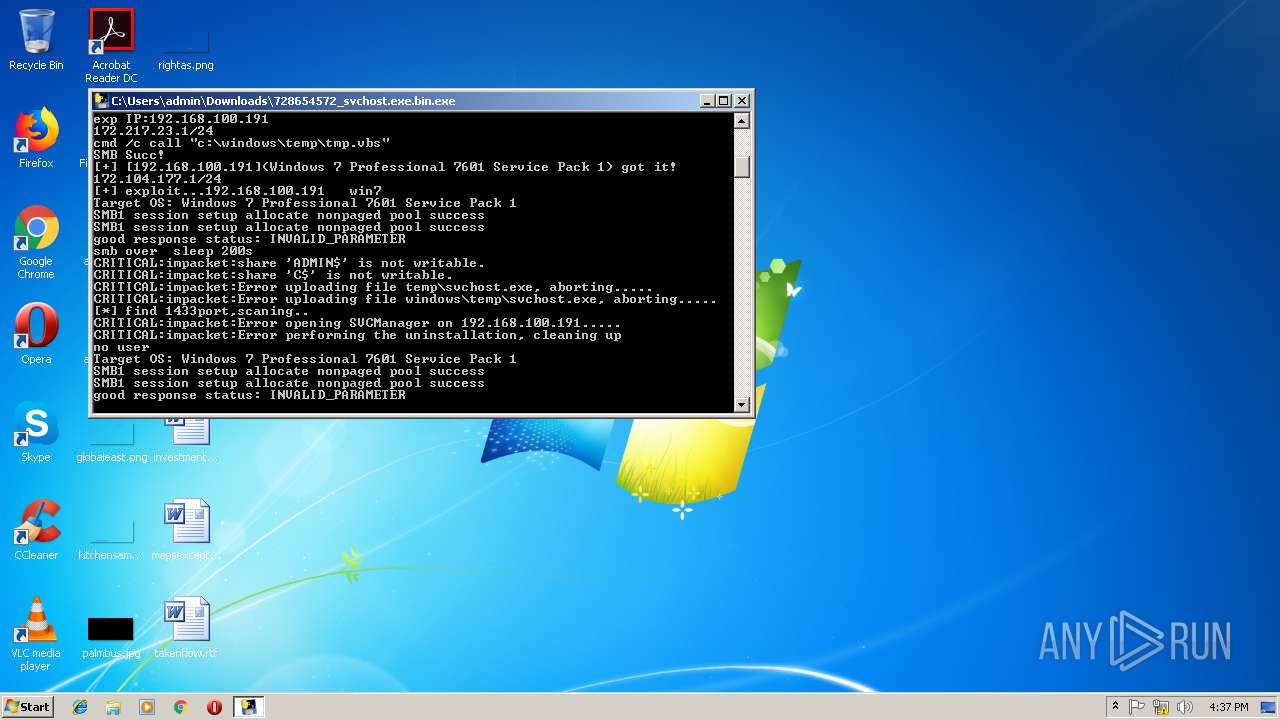Launch CCleaner from the desktop
The image size is (1280, 720).
tap(36, 530)
